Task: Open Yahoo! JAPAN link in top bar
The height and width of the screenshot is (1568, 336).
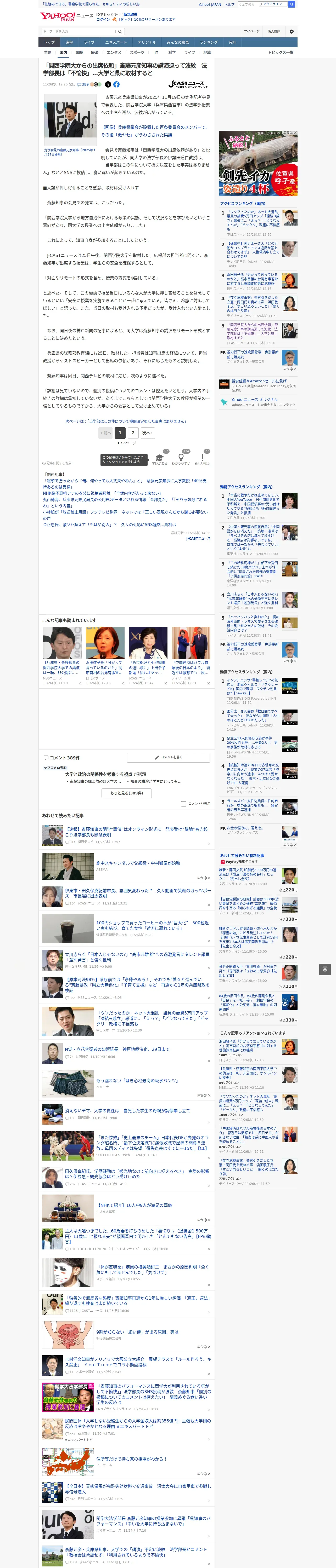Action: pyautogui.click(x=210, y=4)
